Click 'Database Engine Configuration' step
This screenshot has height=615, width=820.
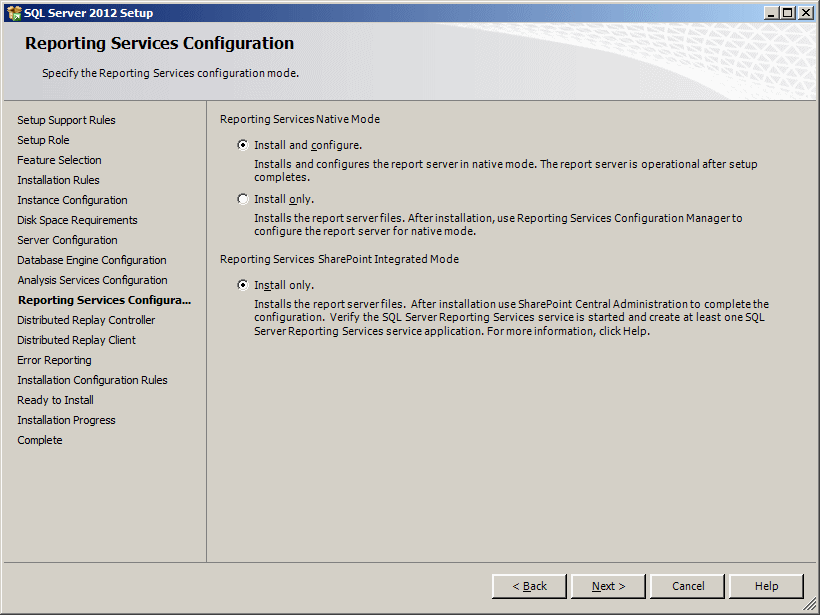click(92, 260)
